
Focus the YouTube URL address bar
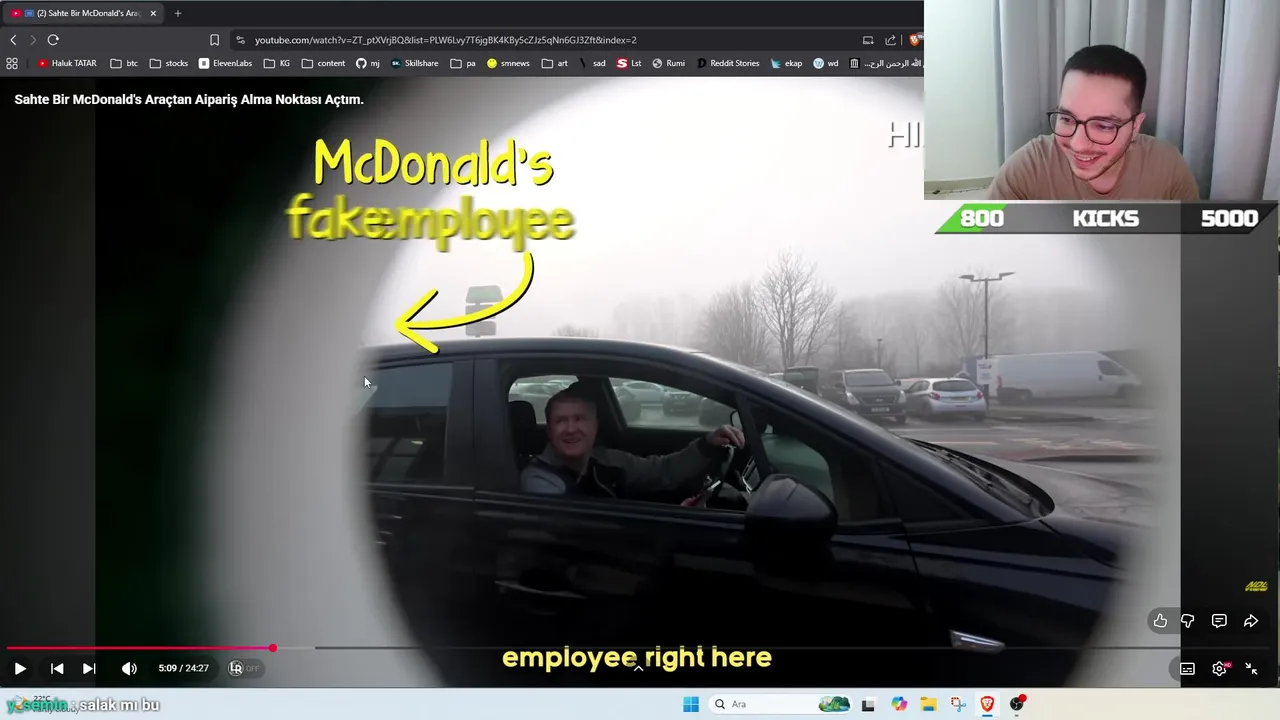click(x=445, y=40)
